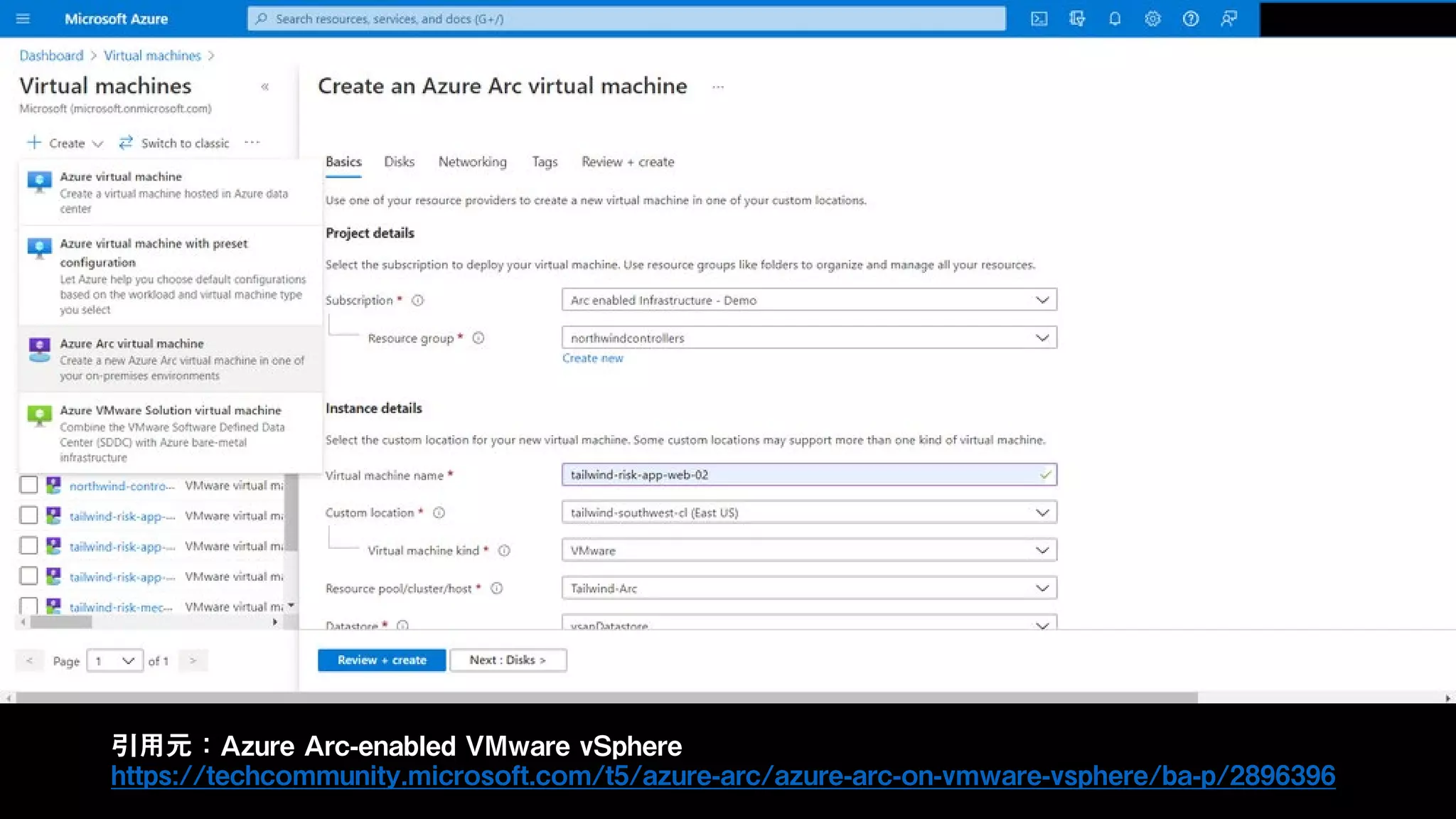1456x819 pixels.
Task: Open the notifications bell
Action: pos(1115,18)
